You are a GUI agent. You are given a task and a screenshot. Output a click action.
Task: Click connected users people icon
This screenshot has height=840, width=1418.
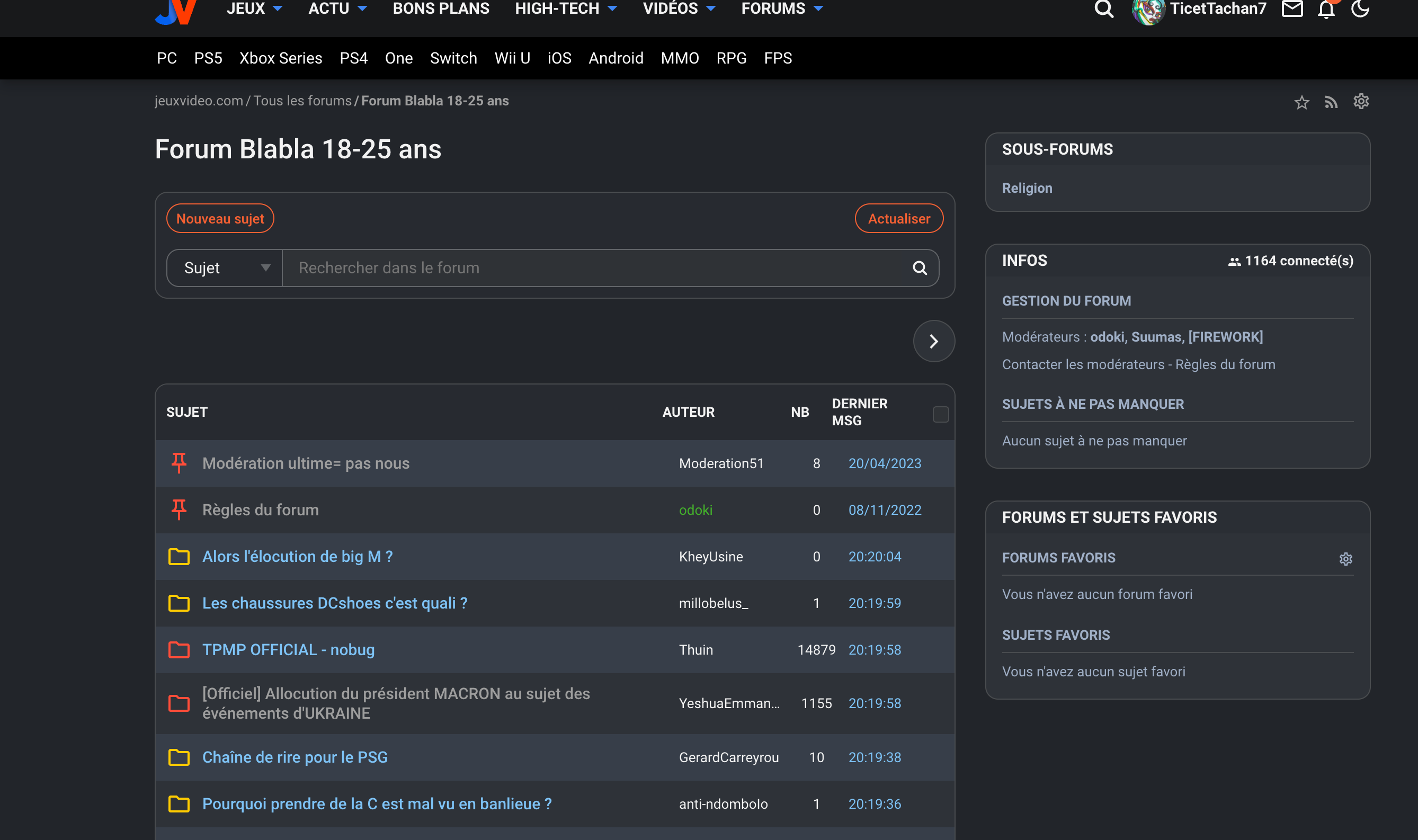(x=1234, y=262)
